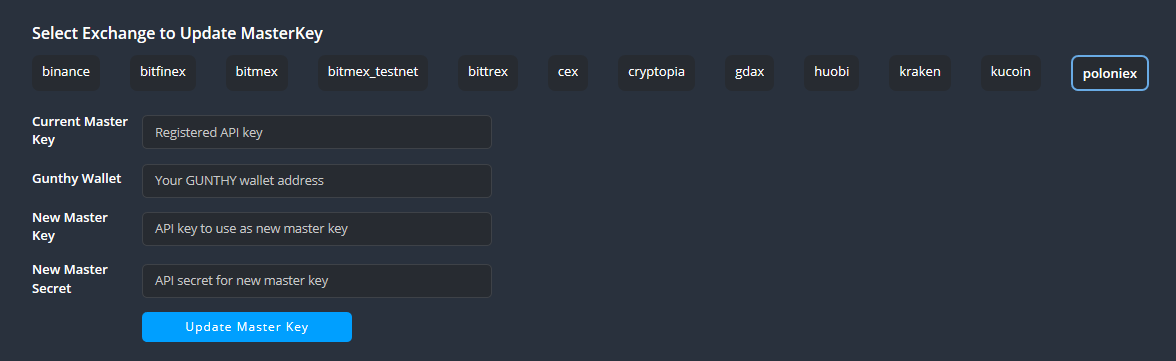
Task: Click the highlighted poloniex exchange
Action: click(x=1109, y=74)
